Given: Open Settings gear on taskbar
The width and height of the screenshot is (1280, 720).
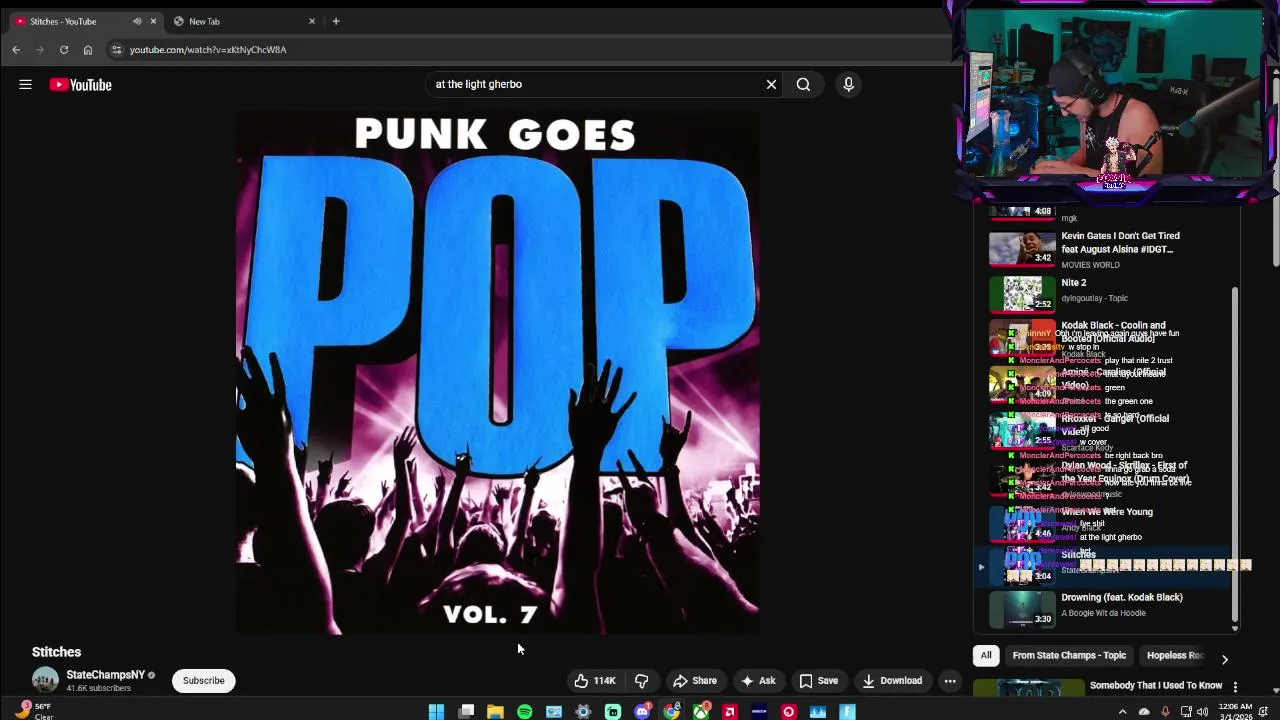Looking at the screenshot, I should 583,712.
